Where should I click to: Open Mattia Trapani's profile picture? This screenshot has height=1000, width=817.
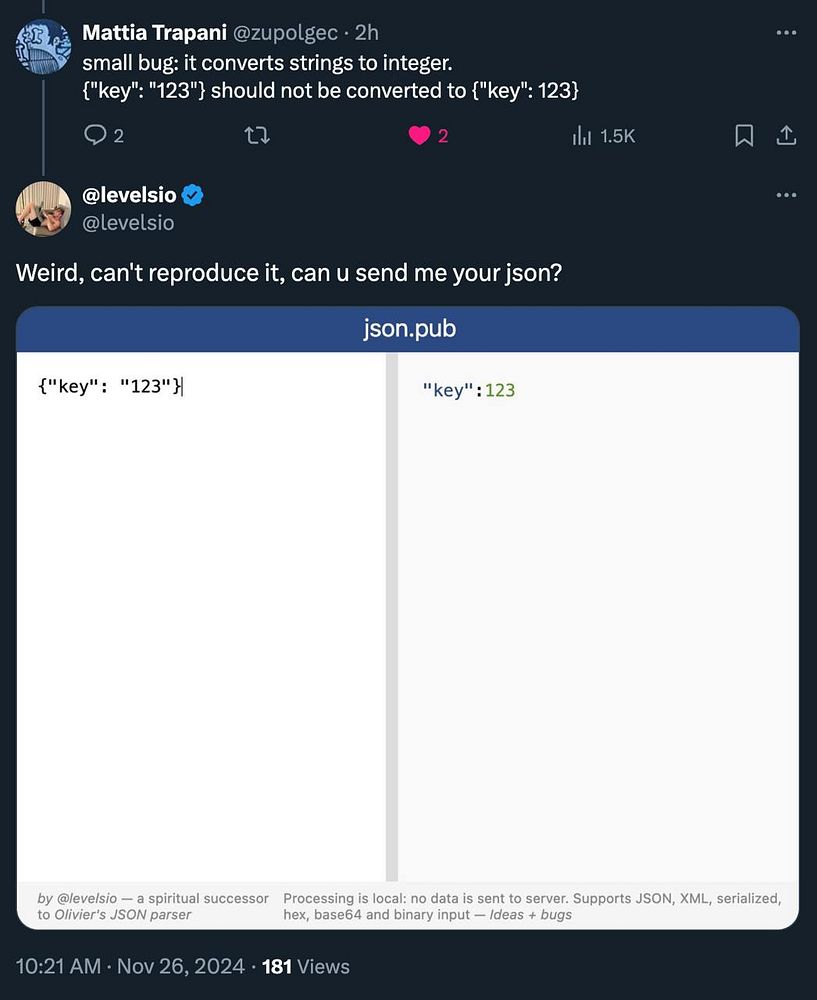(x=44, y=46)
